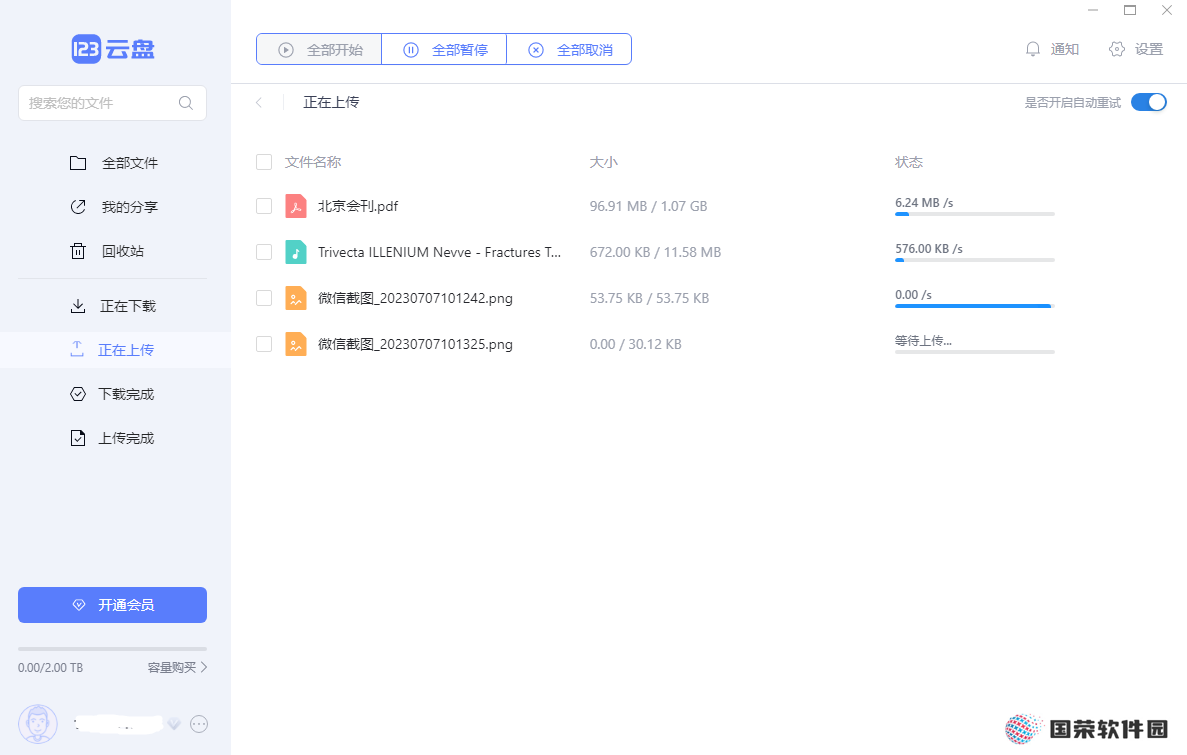Check the box for 微信截图_20230707101242.png

click(263, 298)
